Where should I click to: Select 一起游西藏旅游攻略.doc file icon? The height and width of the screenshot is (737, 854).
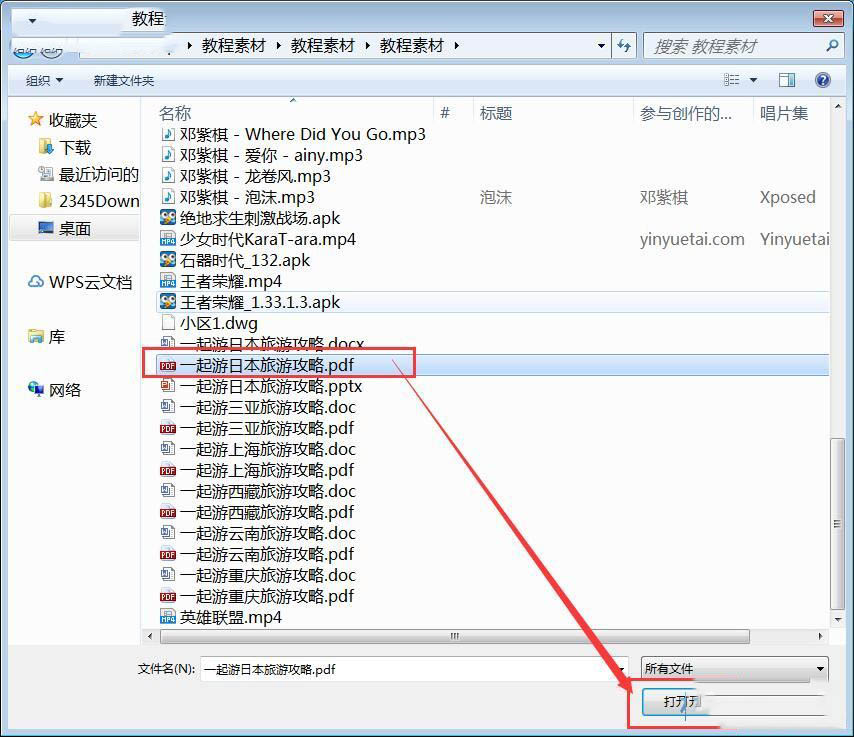pyautogui.click(x=168, y=491)
